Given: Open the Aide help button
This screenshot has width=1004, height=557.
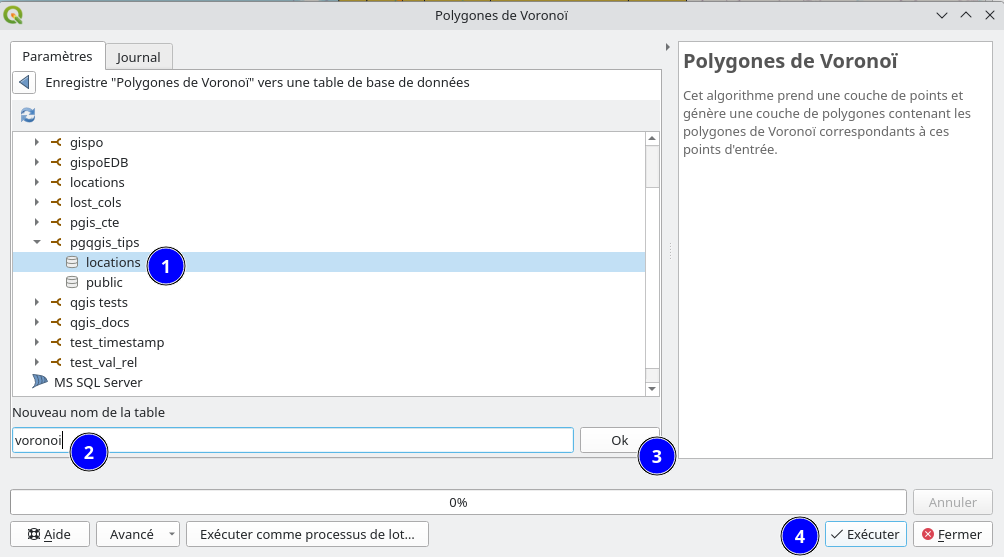Looking at the screenshot, I should tap(50, 534).
